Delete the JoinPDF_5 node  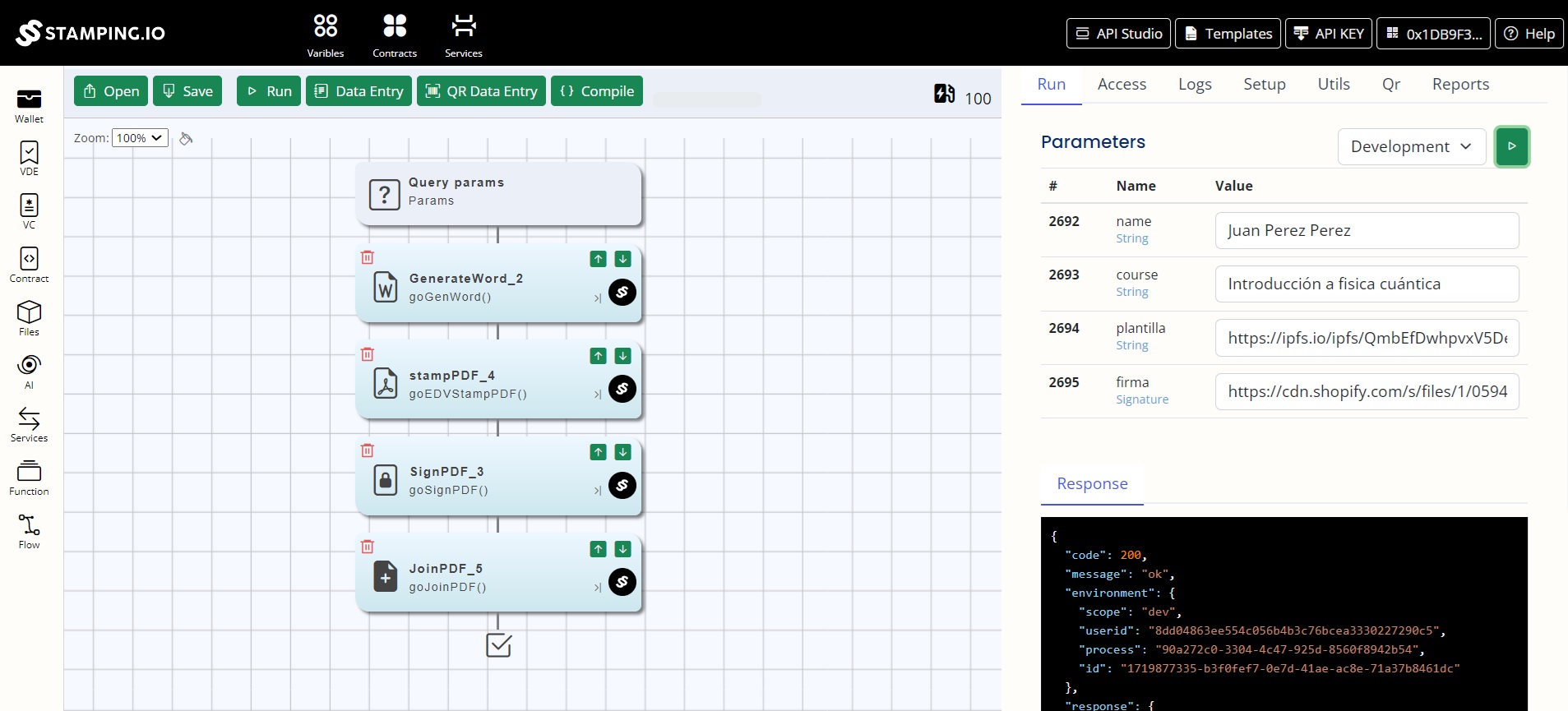[x=368, y=547]
